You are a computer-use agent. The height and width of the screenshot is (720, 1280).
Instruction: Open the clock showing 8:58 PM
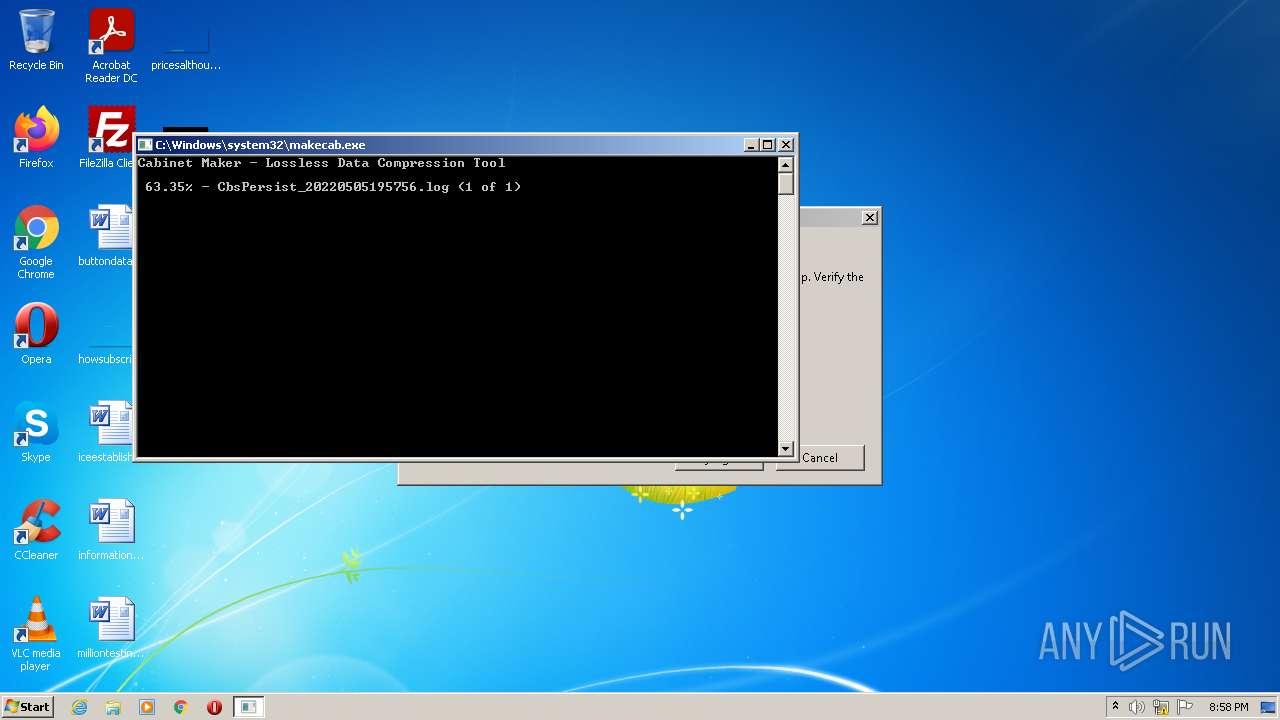(1228, 707)
